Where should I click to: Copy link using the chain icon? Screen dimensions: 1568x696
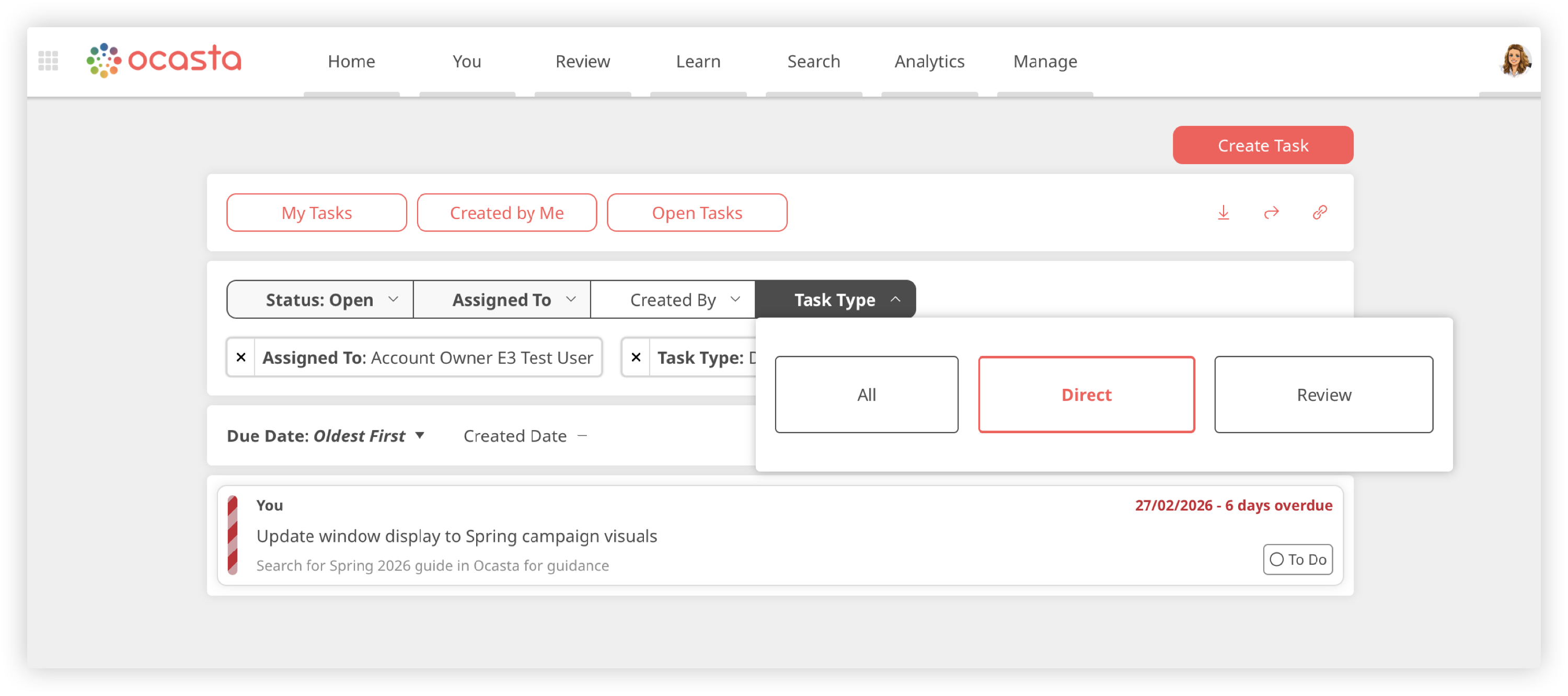coord(1319,212)
